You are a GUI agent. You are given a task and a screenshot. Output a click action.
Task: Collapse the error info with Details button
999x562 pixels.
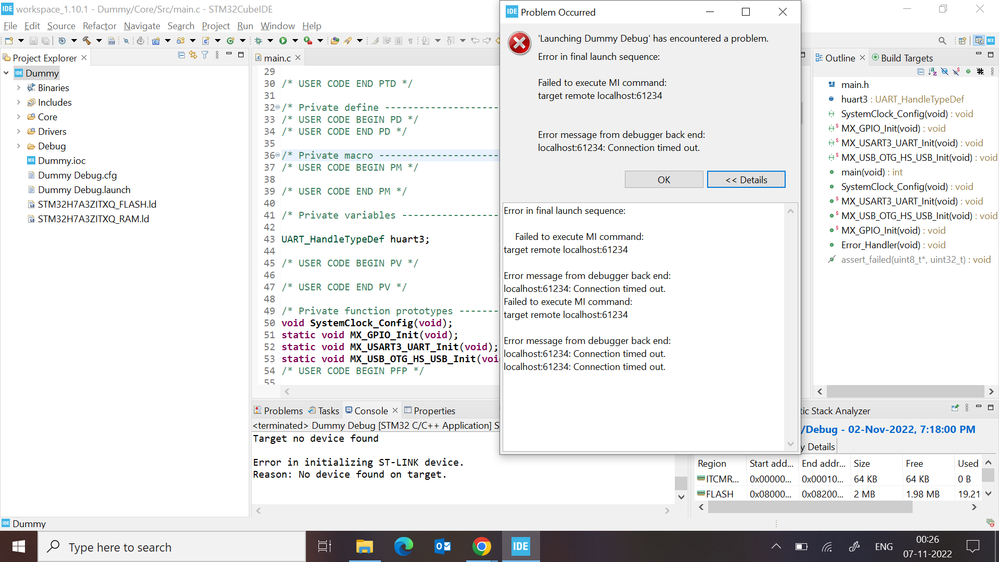tap(745, 180)
